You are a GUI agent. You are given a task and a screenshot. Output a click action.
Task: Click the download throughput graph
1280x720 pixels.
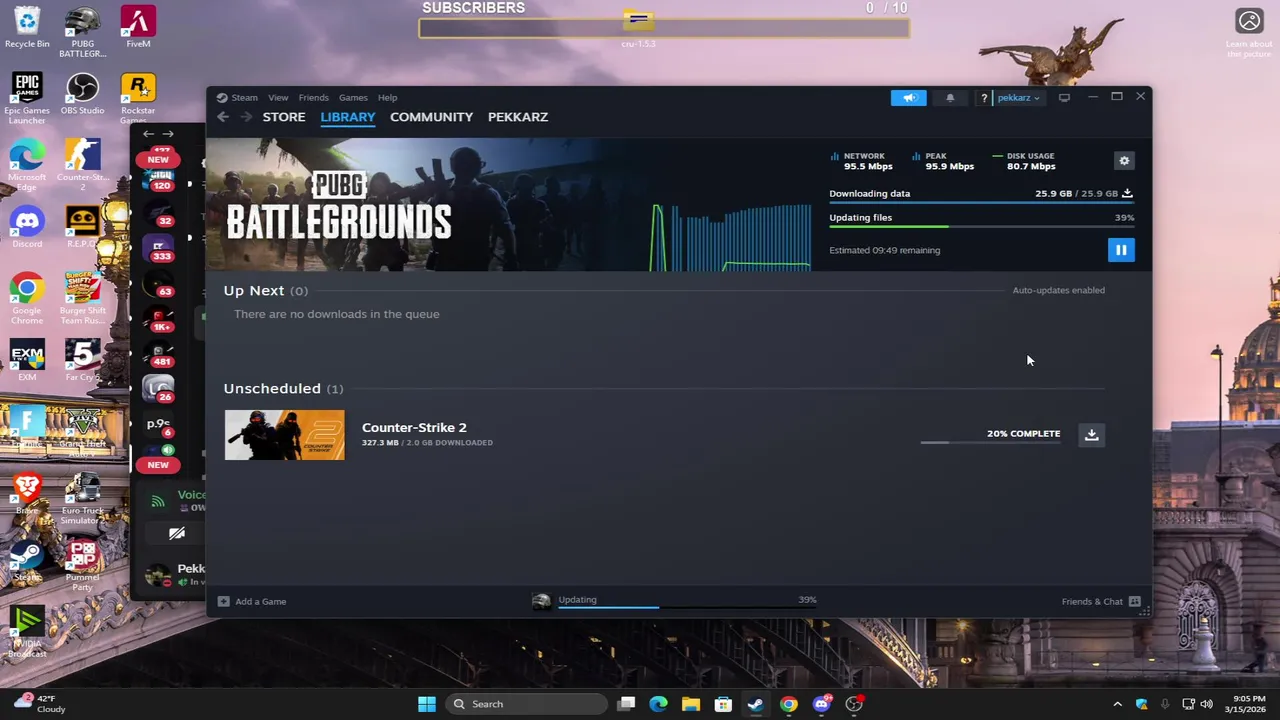click(x=731, y=237)
